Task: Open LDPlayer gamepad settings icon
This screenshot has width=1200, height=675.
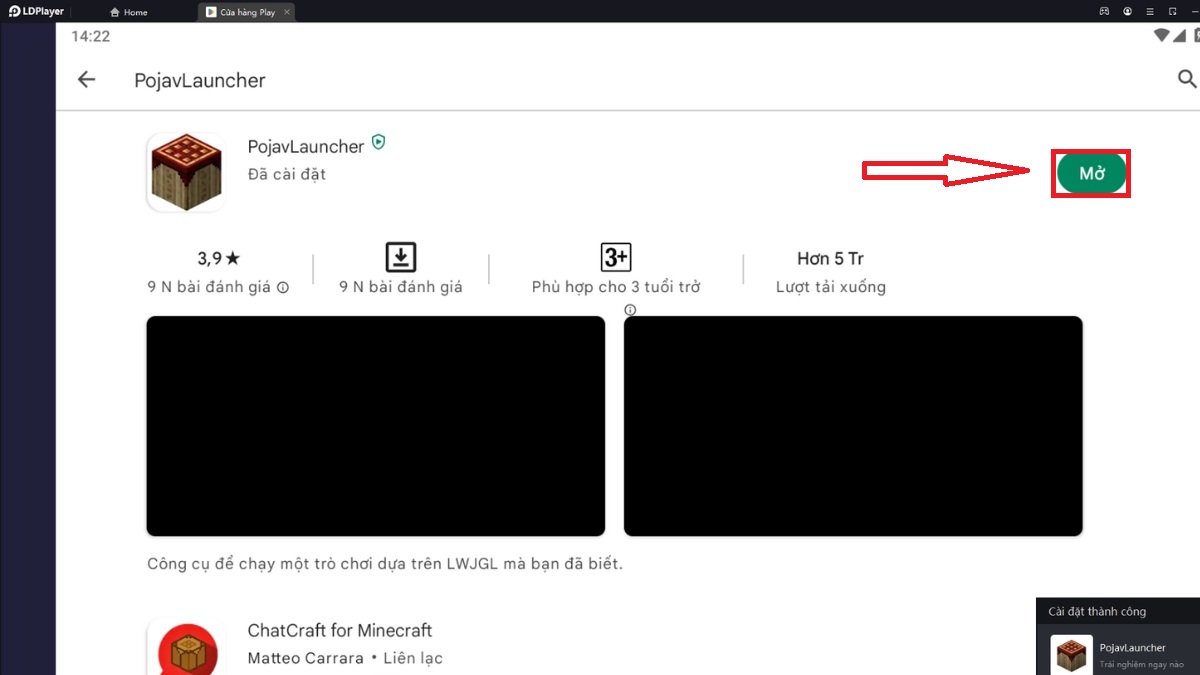Action: (x=1104, y=12)
